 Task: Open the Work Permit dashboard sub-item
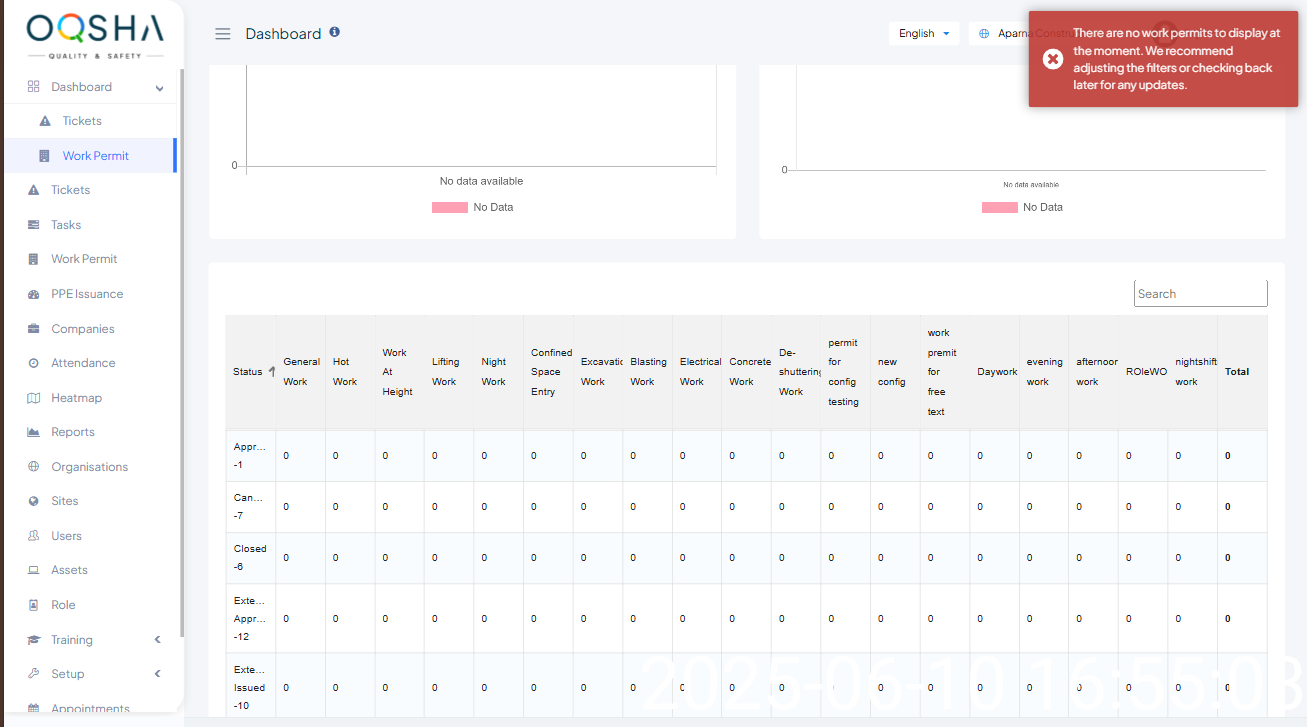tap(95, 156)
